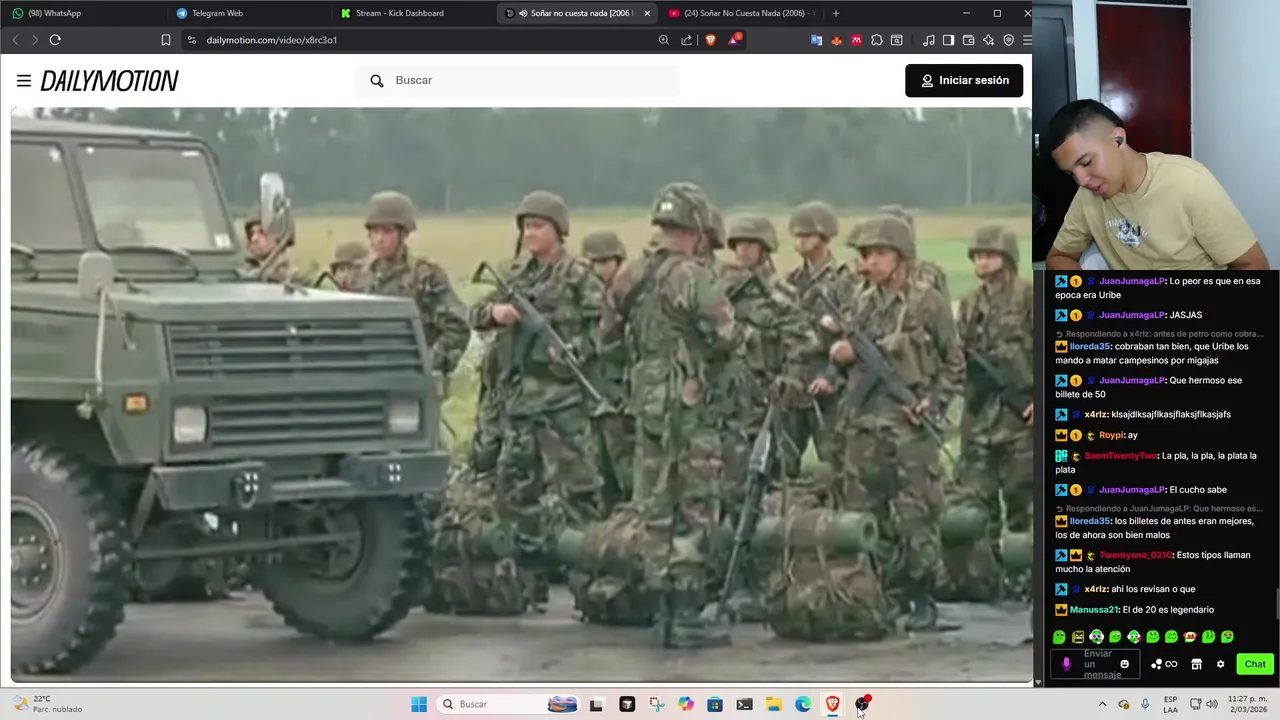Open the Brave VPN shield icon
The height and width of the screenshot is (720, 1280).
coord(1008,40)
